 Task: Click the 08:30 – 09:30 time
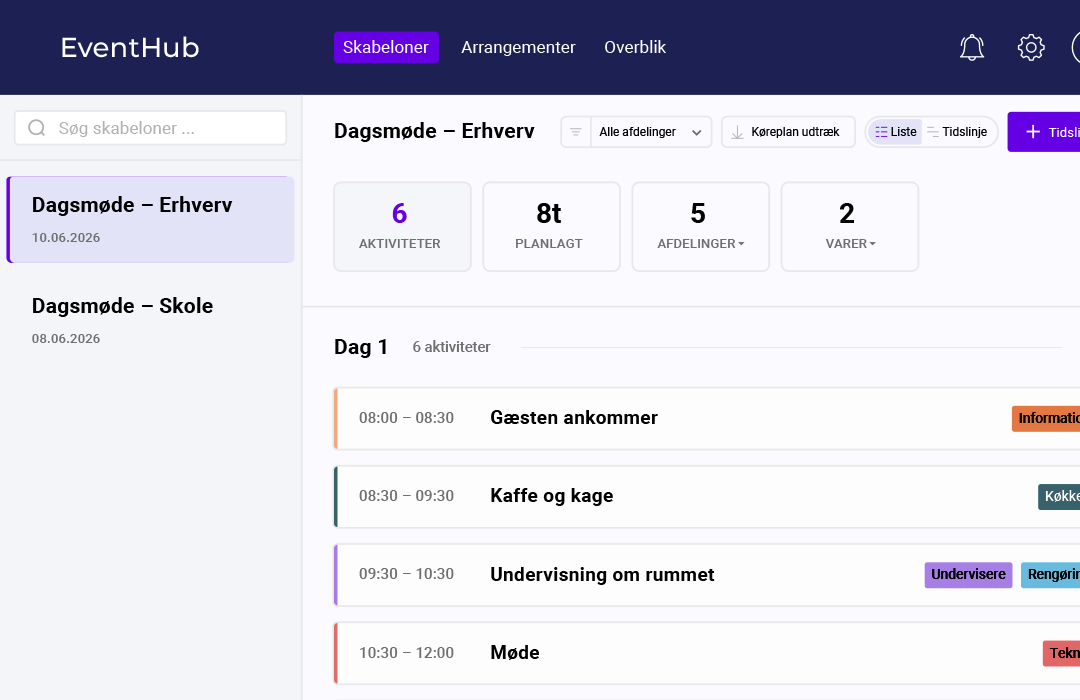406,496
